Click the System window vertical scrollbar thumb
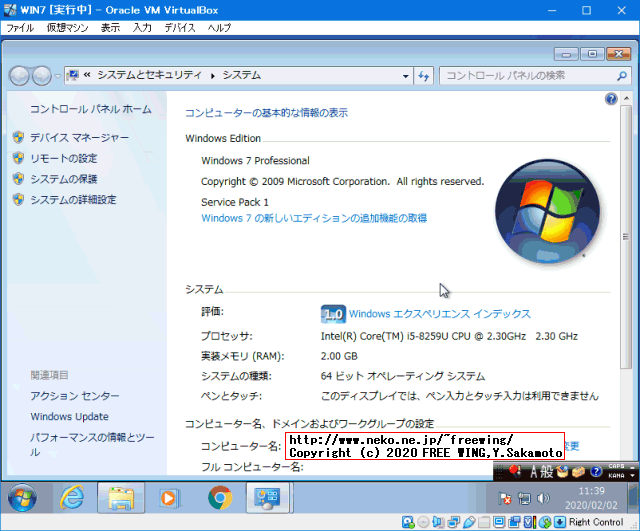This screenshot has width=640, height=531. [x=626, y=237]
